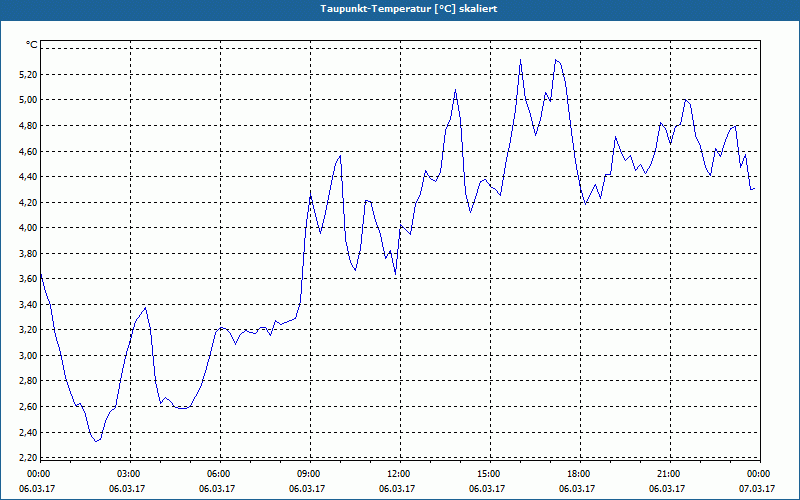The width and height of the screenshot is (800, 500).
Task: Click the 21:00 time label
Action: 670,474
